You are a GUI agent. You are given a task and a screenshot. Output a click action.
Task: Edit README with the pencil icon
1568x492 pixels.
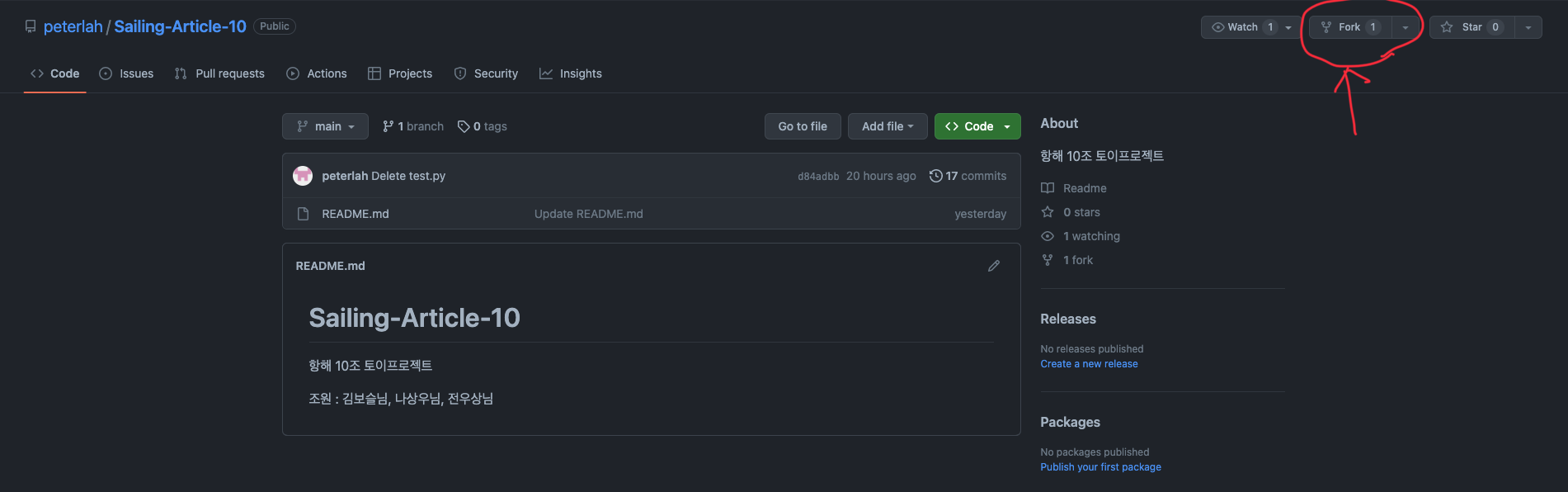tap(994, 266)
